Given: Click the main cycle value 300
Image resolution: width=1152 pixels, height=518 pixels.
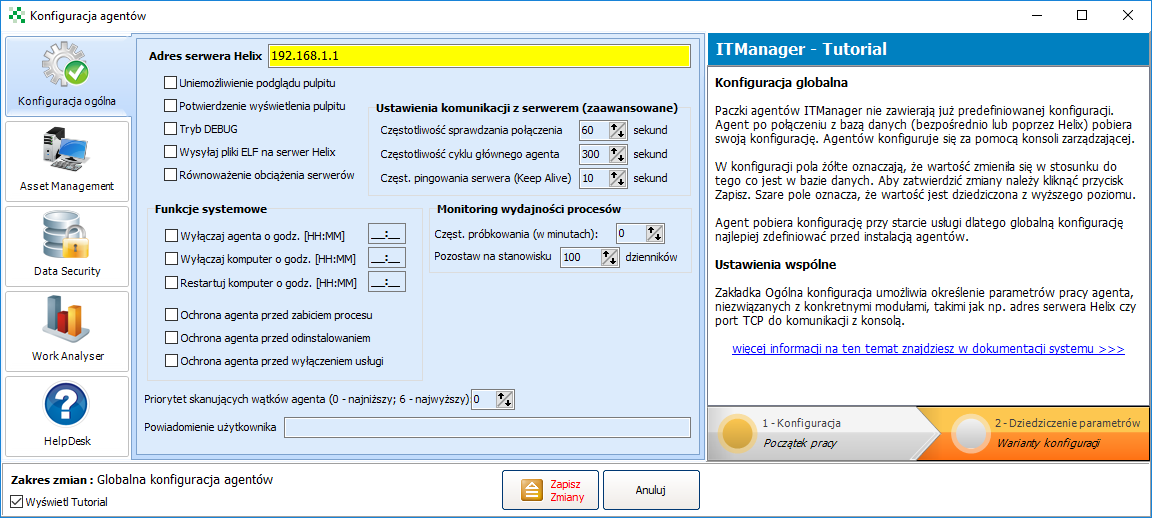Looking at the screenshot, I should click(x=594, y=154).
